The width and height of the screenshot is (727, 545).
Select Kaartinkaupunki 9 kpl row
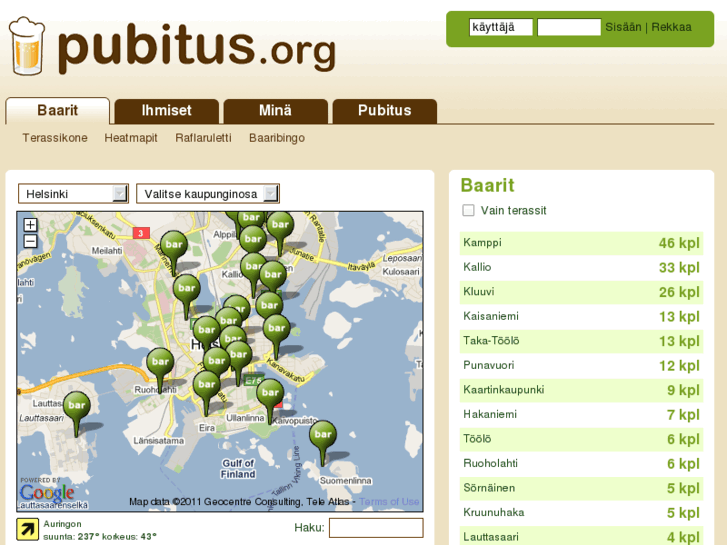point(581,390)
